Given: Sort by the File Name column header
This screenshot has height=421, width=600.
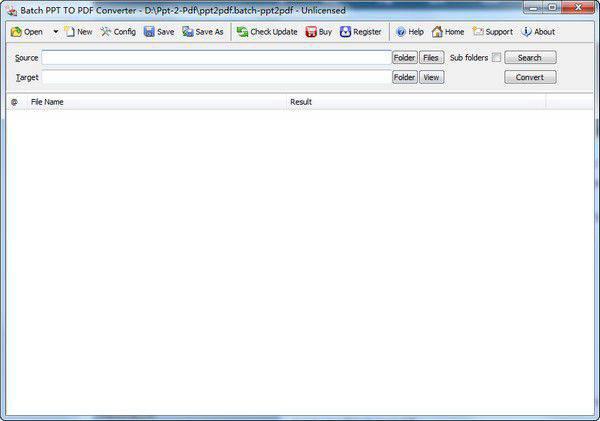Looking at the screenshot, I should point(156,102).
